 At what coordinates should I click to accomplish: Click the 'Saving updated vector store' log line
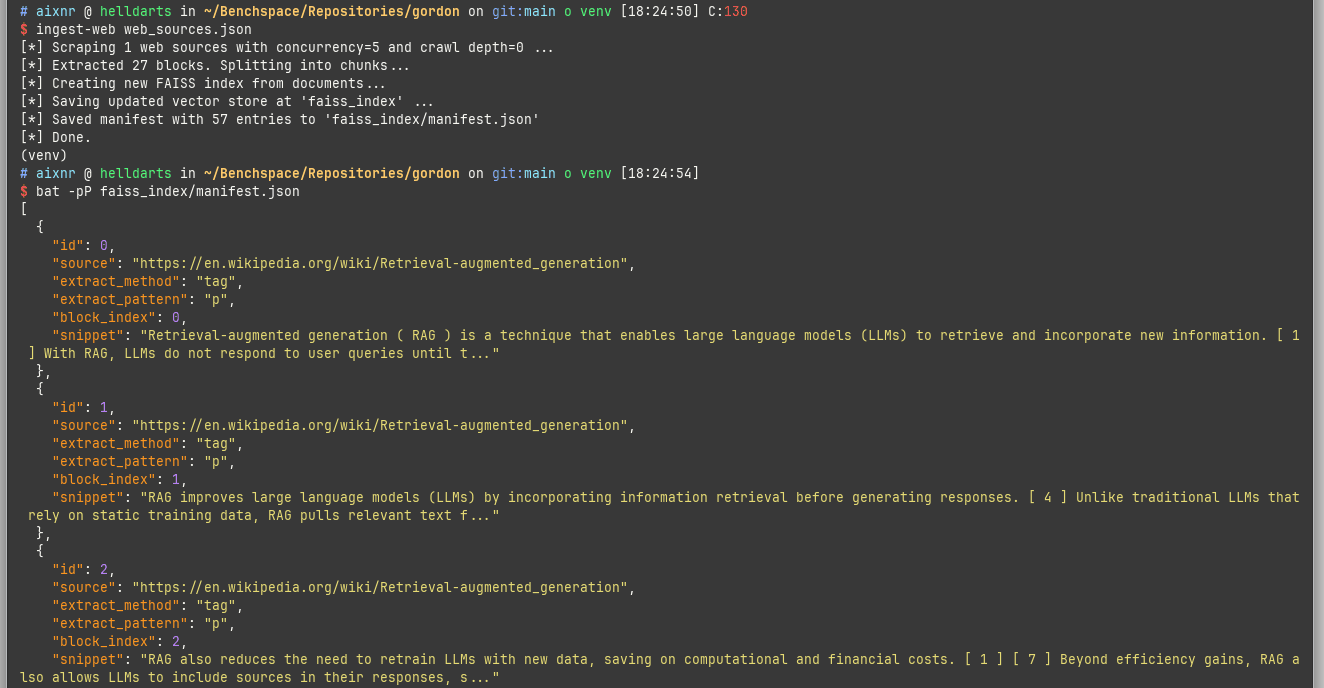coord(227,102)
